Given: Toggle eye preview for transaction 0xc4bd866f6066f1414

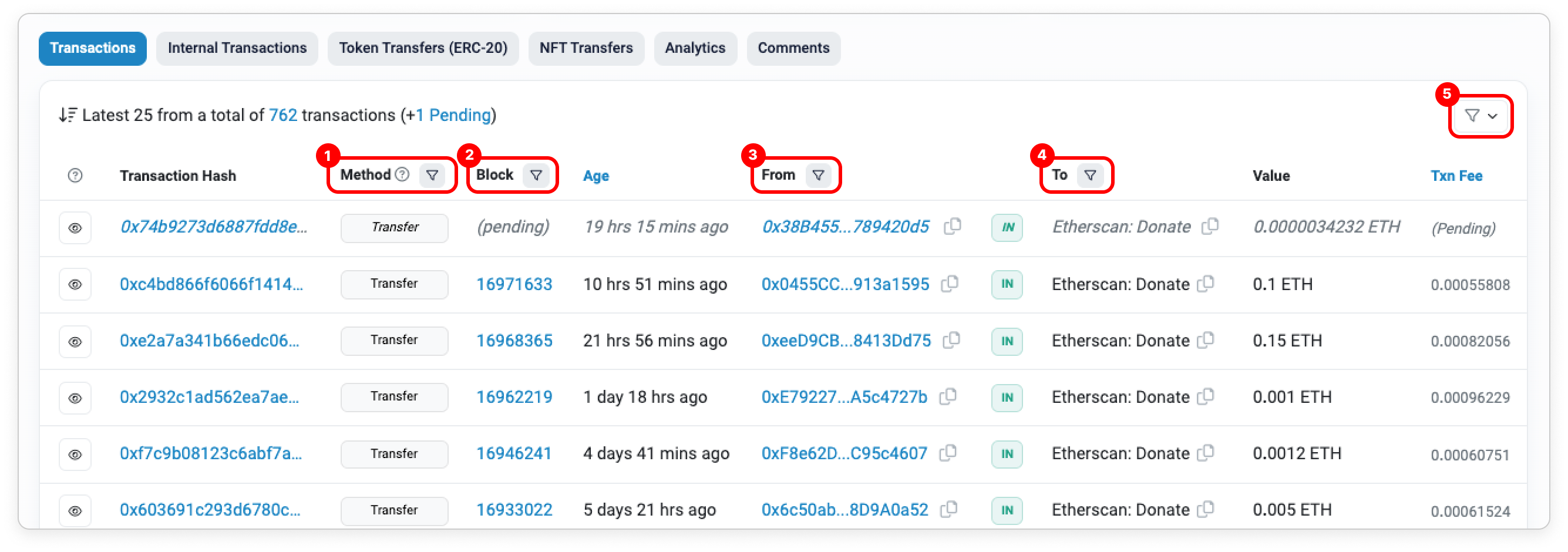Looking at the screenshot, I should coord(75,284).
